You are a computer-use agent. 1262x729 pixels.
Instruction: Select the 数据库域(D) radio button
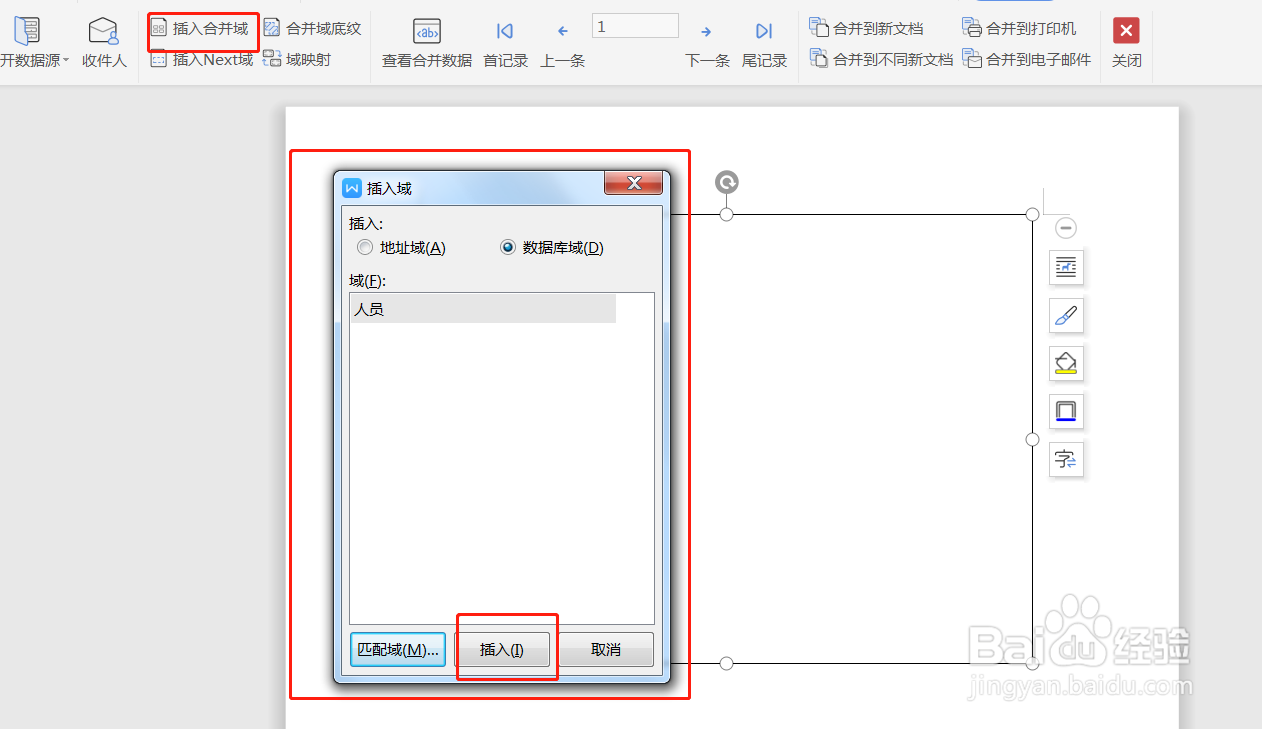[508, 247]
